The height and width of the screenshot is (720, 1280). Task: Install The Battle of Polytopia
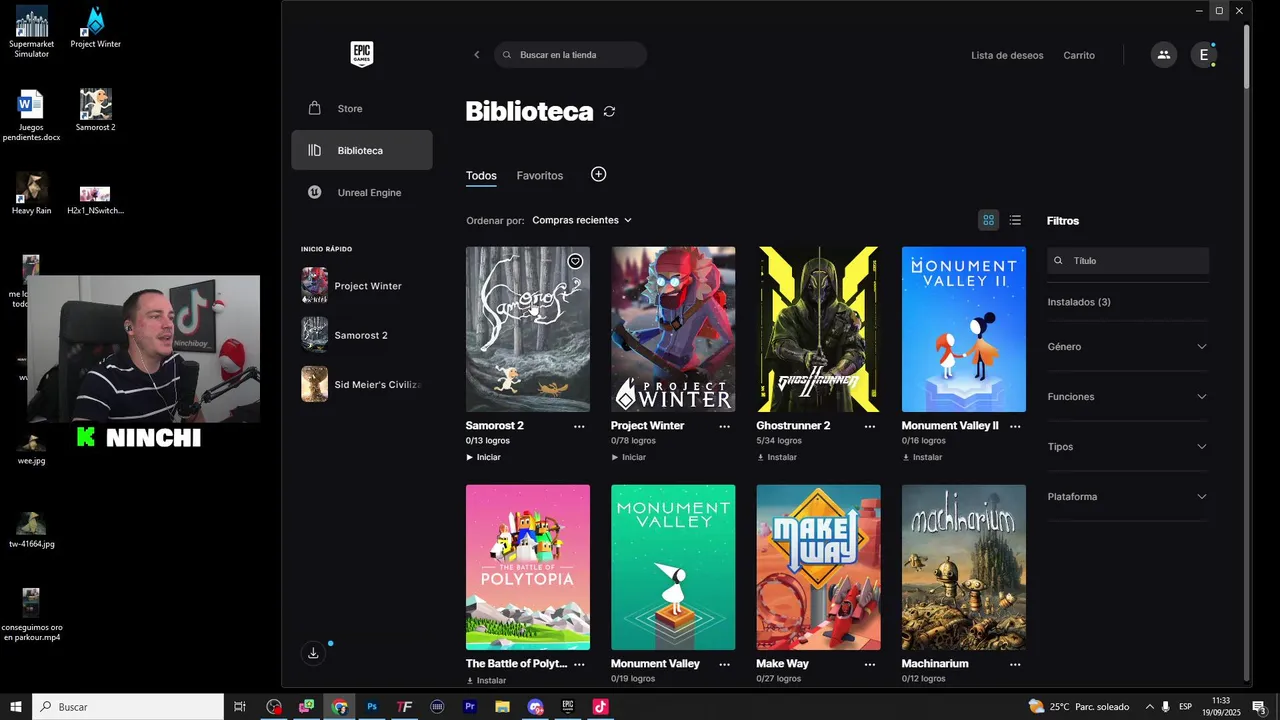pos(486,681)
